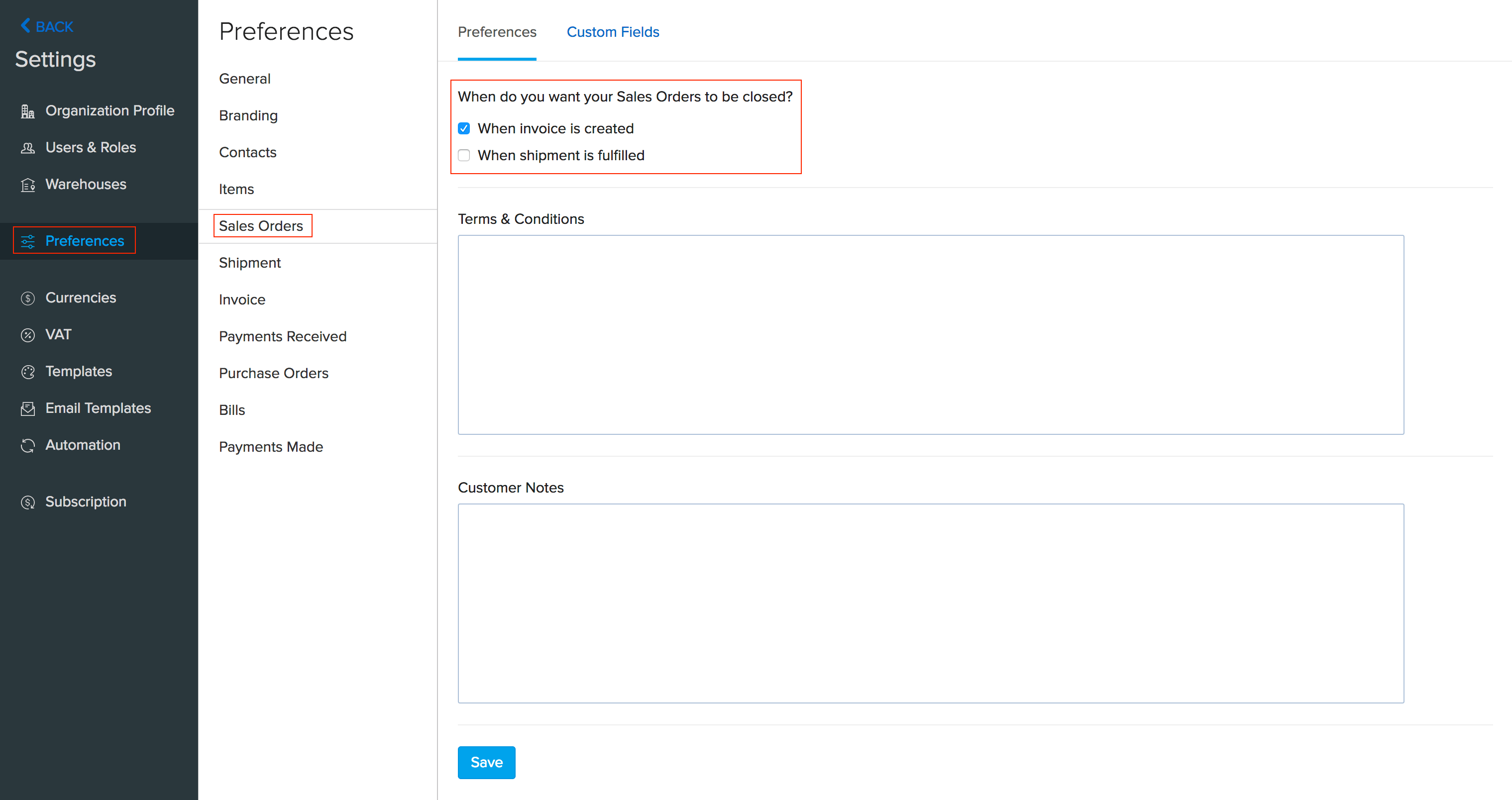Click the Organization Profile icon

click(x=27, y=110)
